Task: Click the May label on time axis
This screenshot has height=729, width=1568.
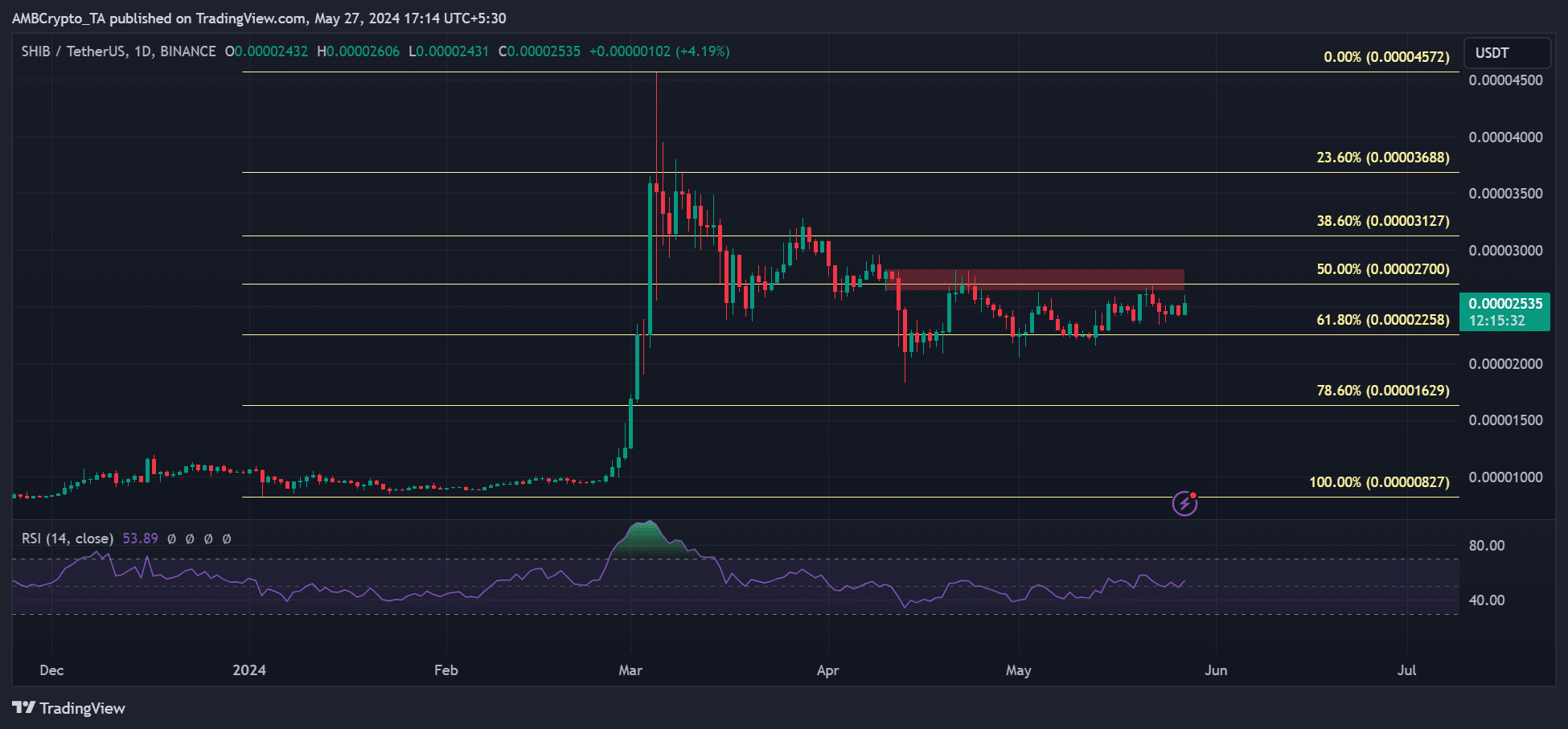Action: click(1019, 670)
